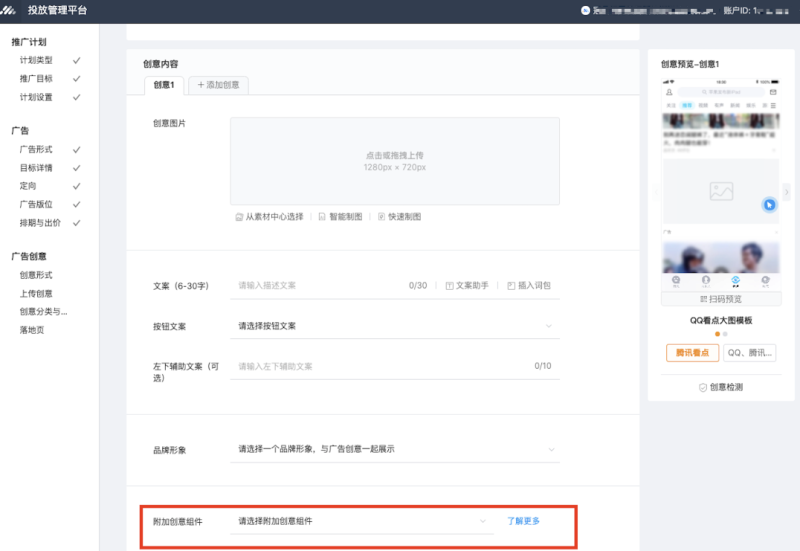This screenshot has height=551, width=800.
Task: Jump to 创意分类与... section
Action: 43,312
